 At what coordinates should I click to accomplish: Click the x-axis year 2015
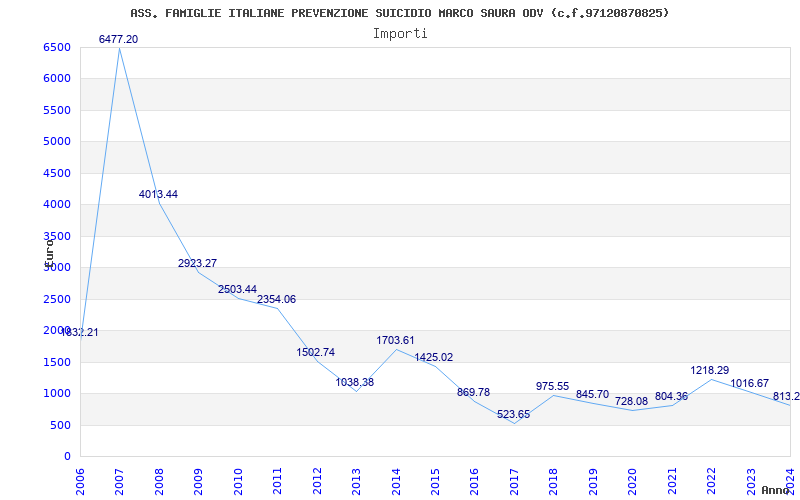click(x=435, y=481)
